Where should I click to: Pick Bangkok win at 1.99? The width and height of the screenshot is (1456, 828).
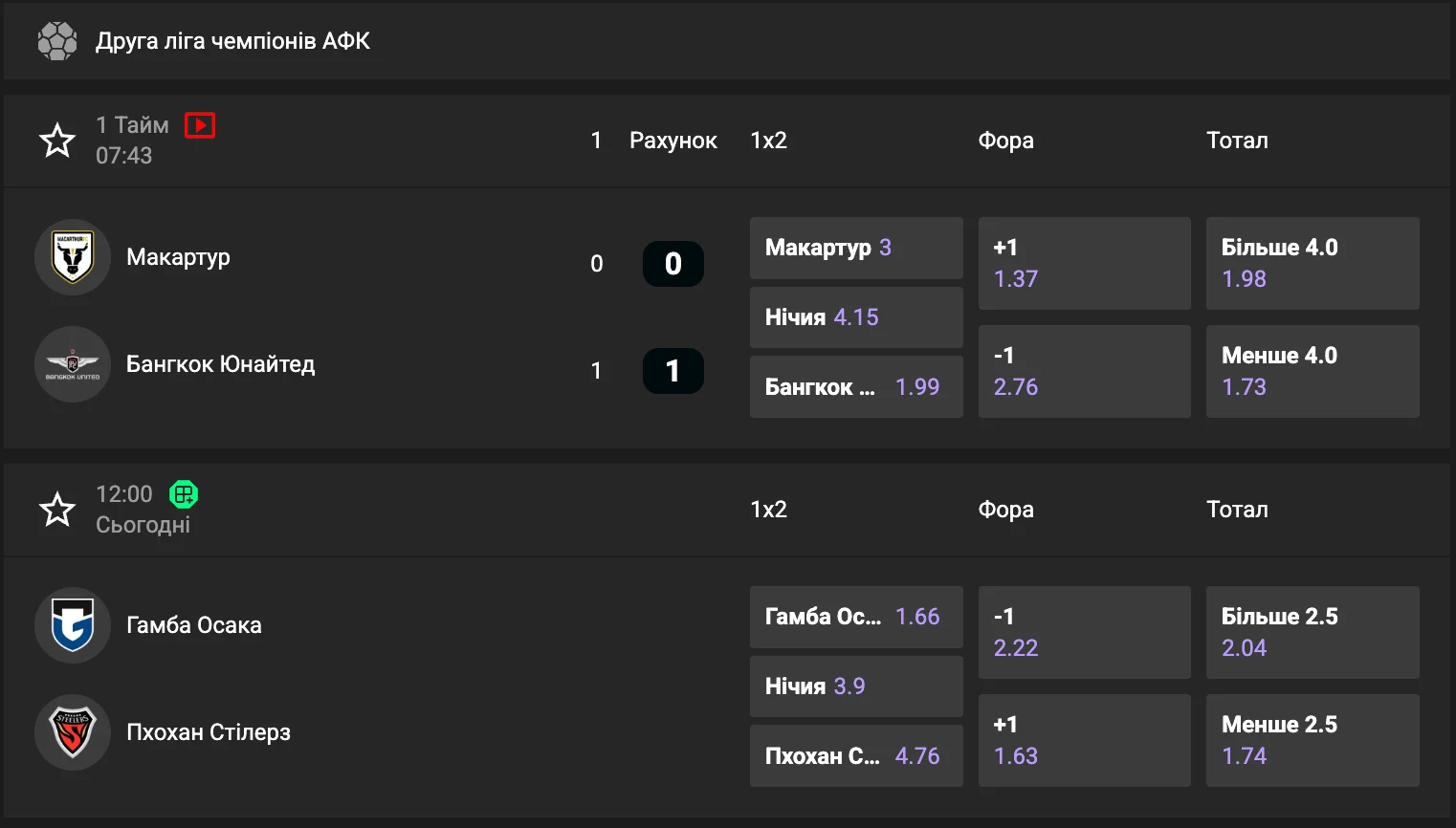855,387
